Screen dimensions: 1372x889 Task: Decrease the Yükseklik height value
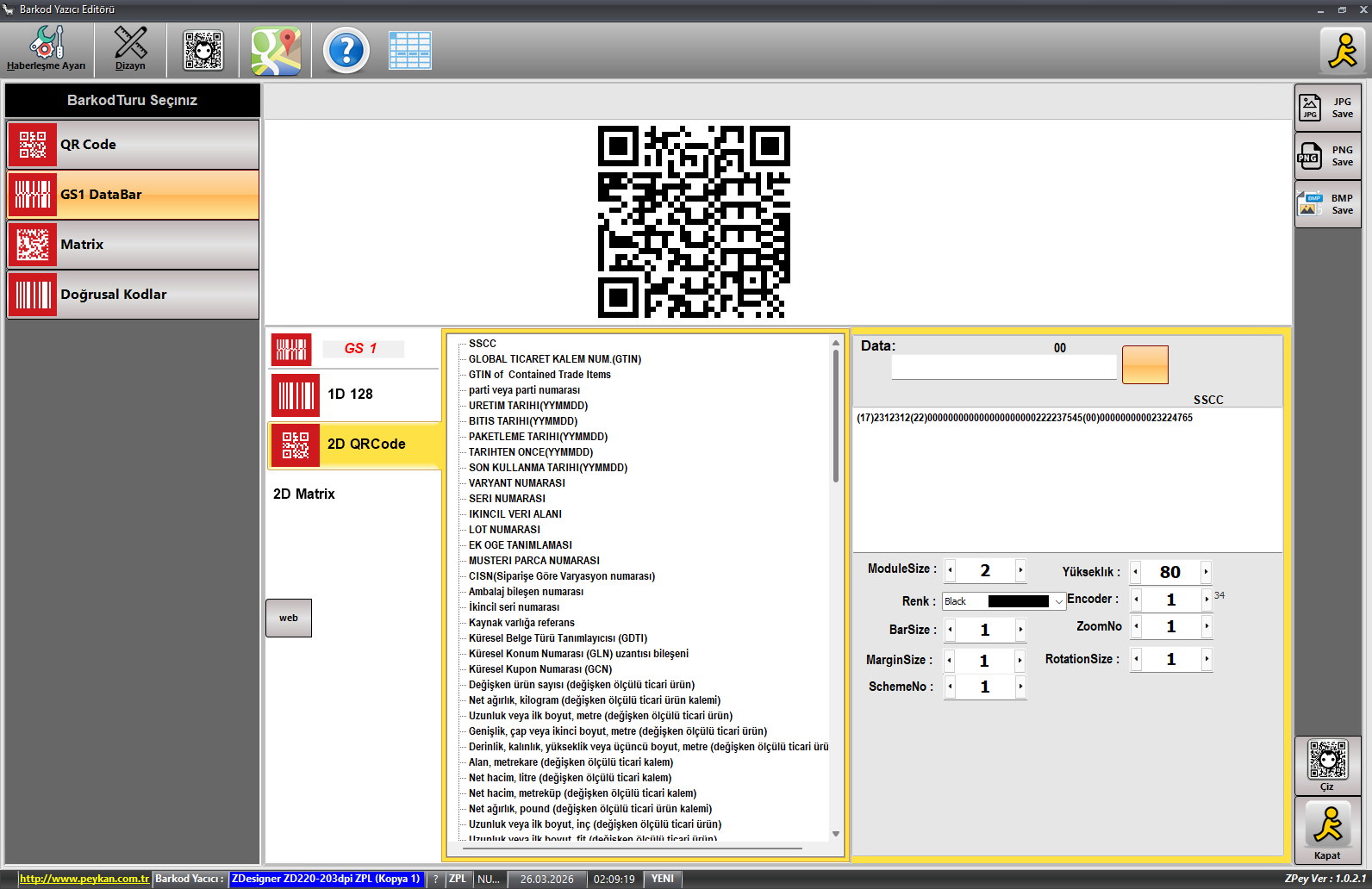[1136, 572]
